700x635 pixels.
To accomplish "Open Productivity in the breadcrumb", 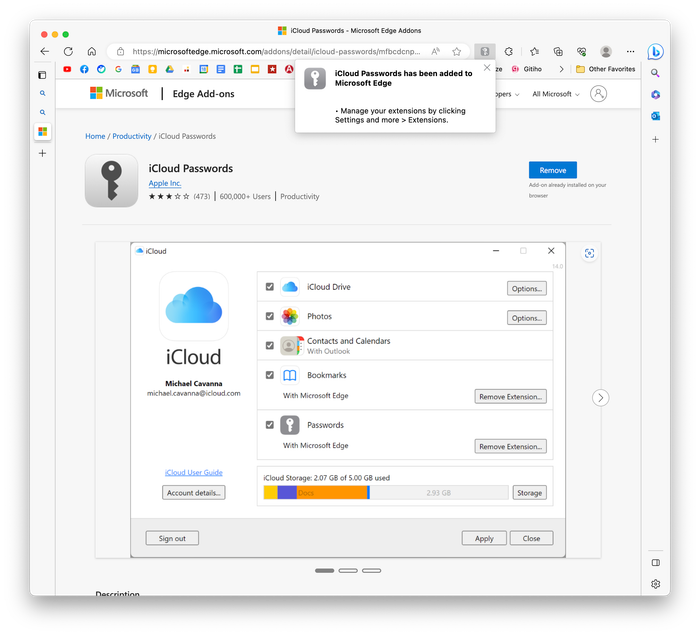I will coord(132,136).
